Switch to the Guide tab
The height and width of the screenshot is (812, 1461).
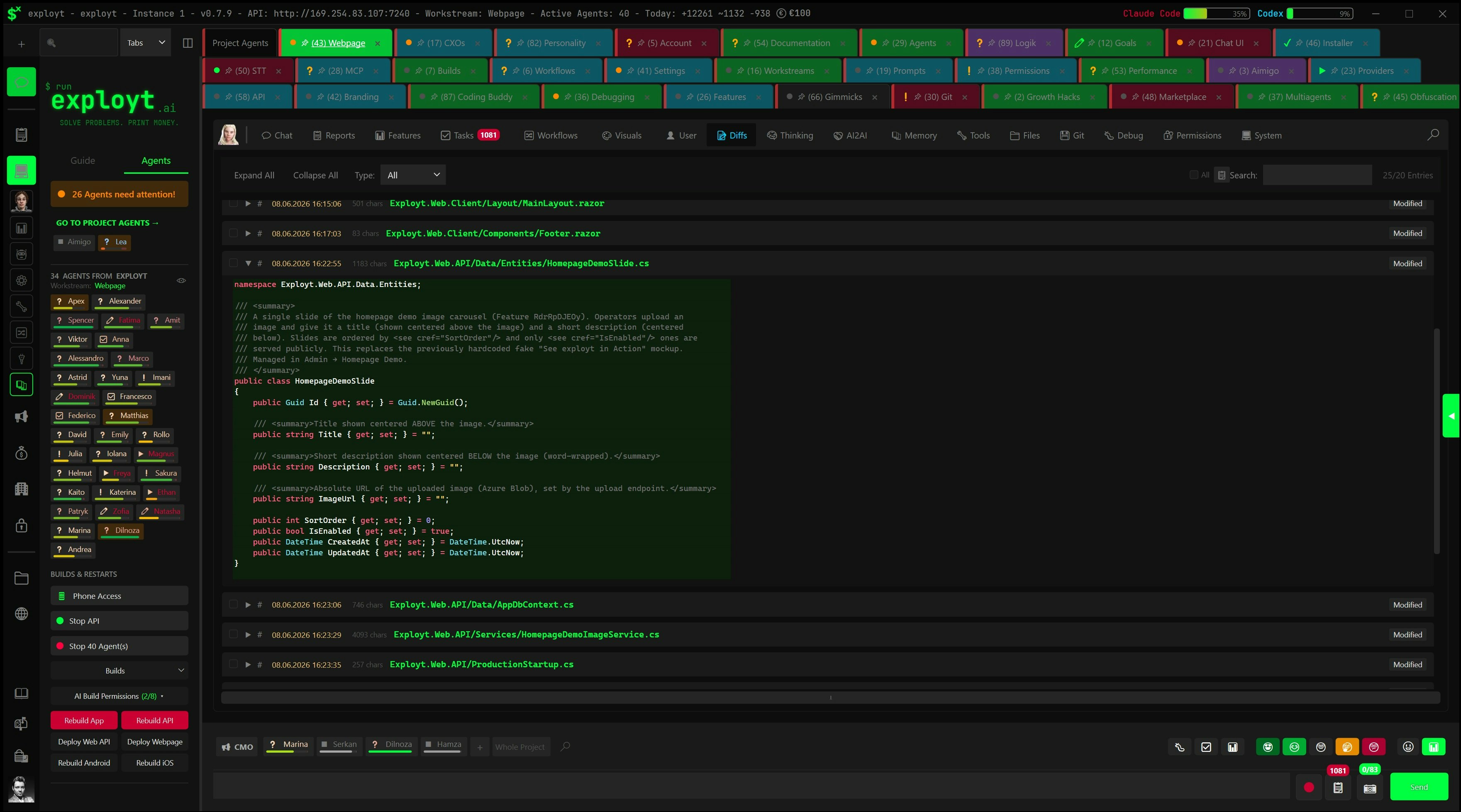click(83, 160)
